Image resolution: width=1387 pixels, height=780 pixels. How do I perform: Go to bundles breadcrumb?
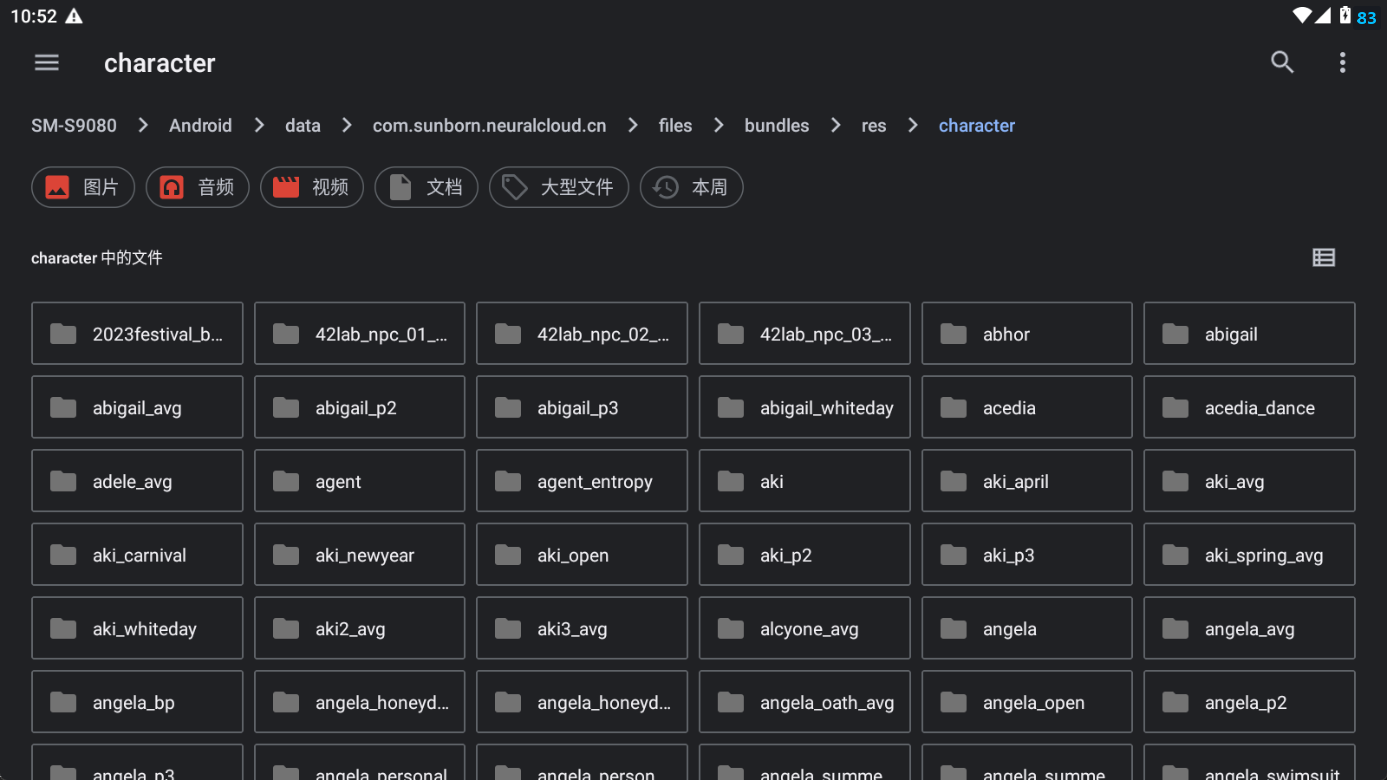point(777,125)
